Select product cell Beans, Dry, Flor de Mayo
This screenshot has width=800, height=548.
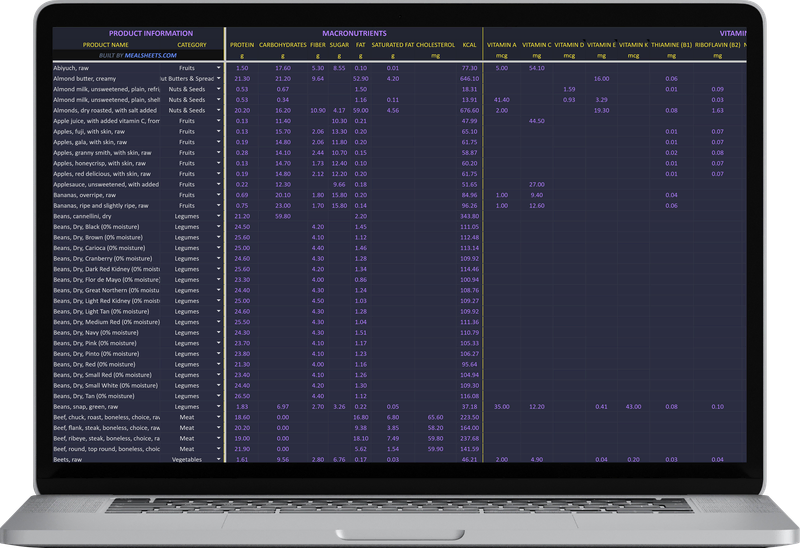coord(106,280)
